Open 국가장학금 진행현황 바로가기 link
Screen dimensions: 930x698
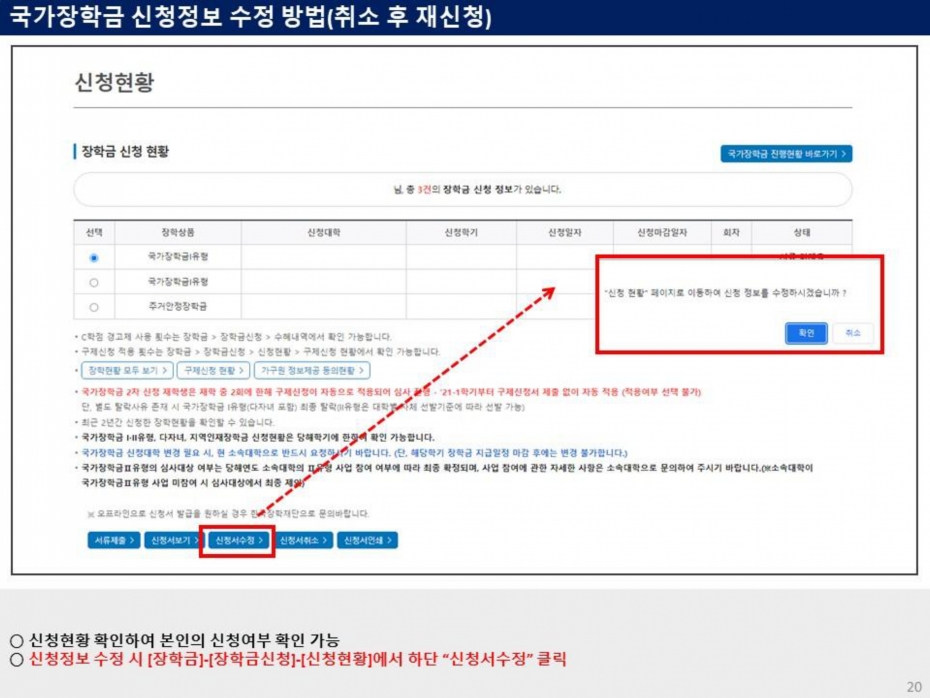pos(786,154)
